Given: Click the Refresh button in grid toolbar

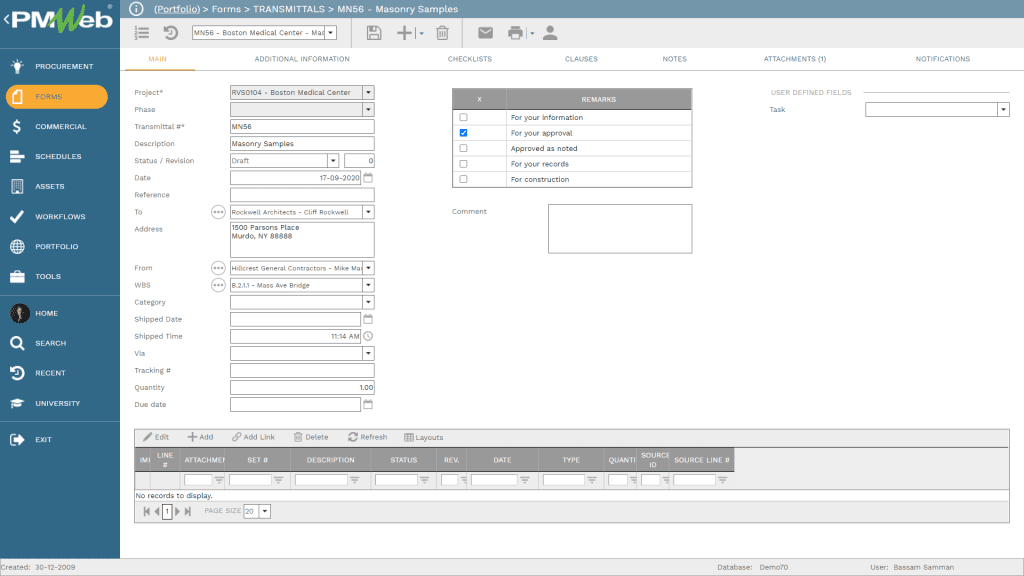Looking at the screenshot, I should coord(368,437).
